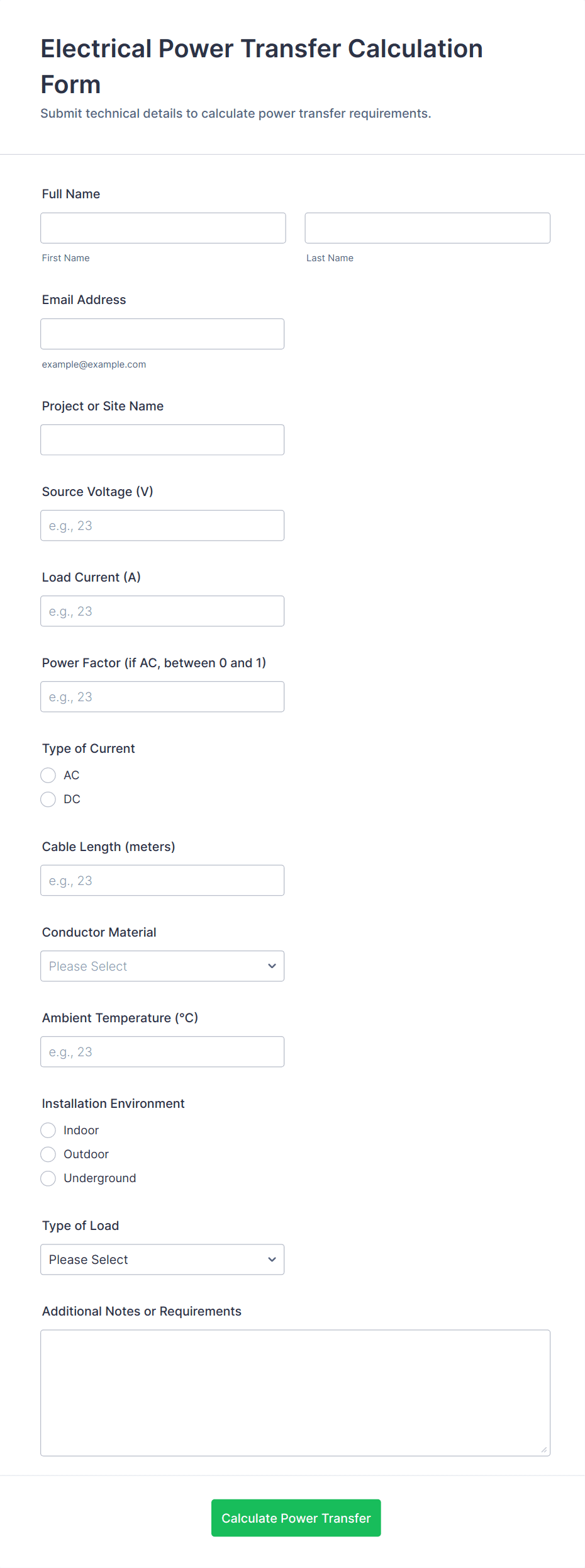
Task: Open the Type of Load dropdown
Action: pyautogui.click(x=162, y=1259)
